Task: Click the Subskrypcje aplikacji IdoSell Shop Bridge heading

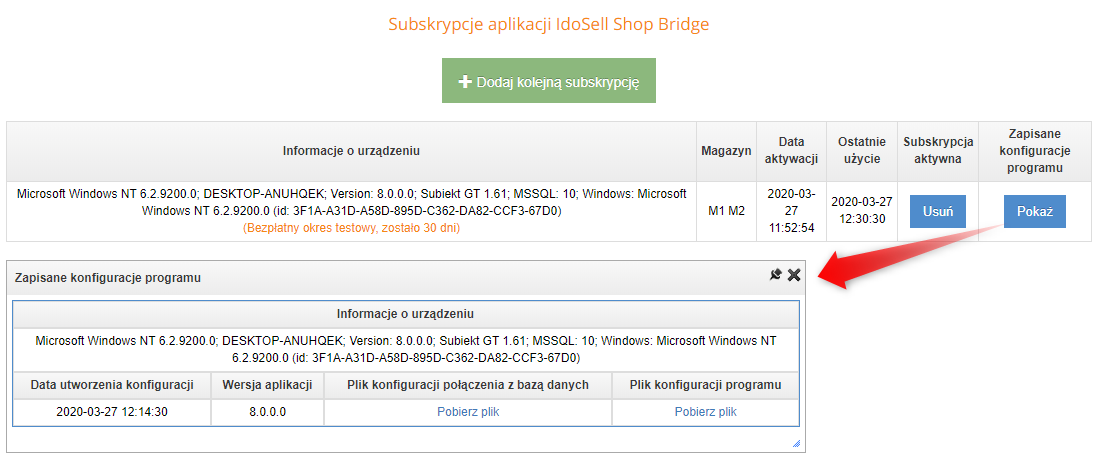Action: click(x=549, y=24)
